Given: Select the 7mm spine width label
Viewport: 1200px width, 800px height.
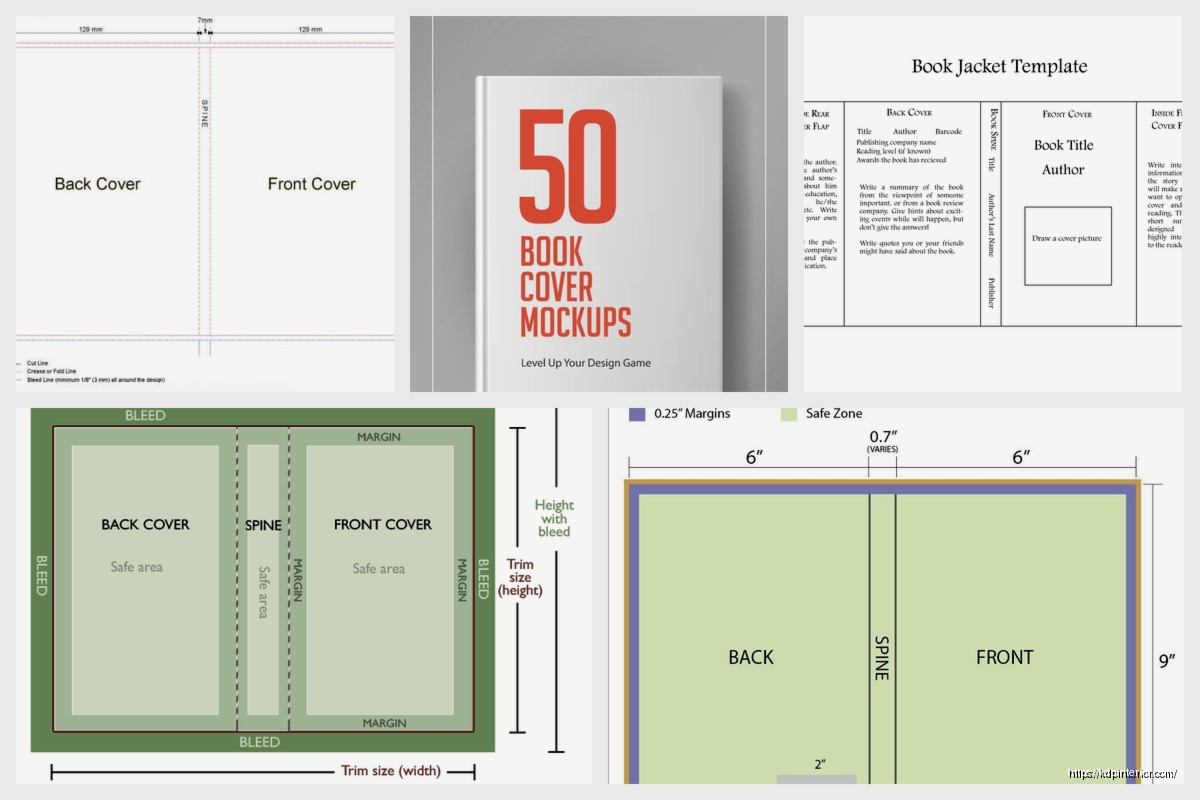Looking at the screenshot, I should [205, 21].
